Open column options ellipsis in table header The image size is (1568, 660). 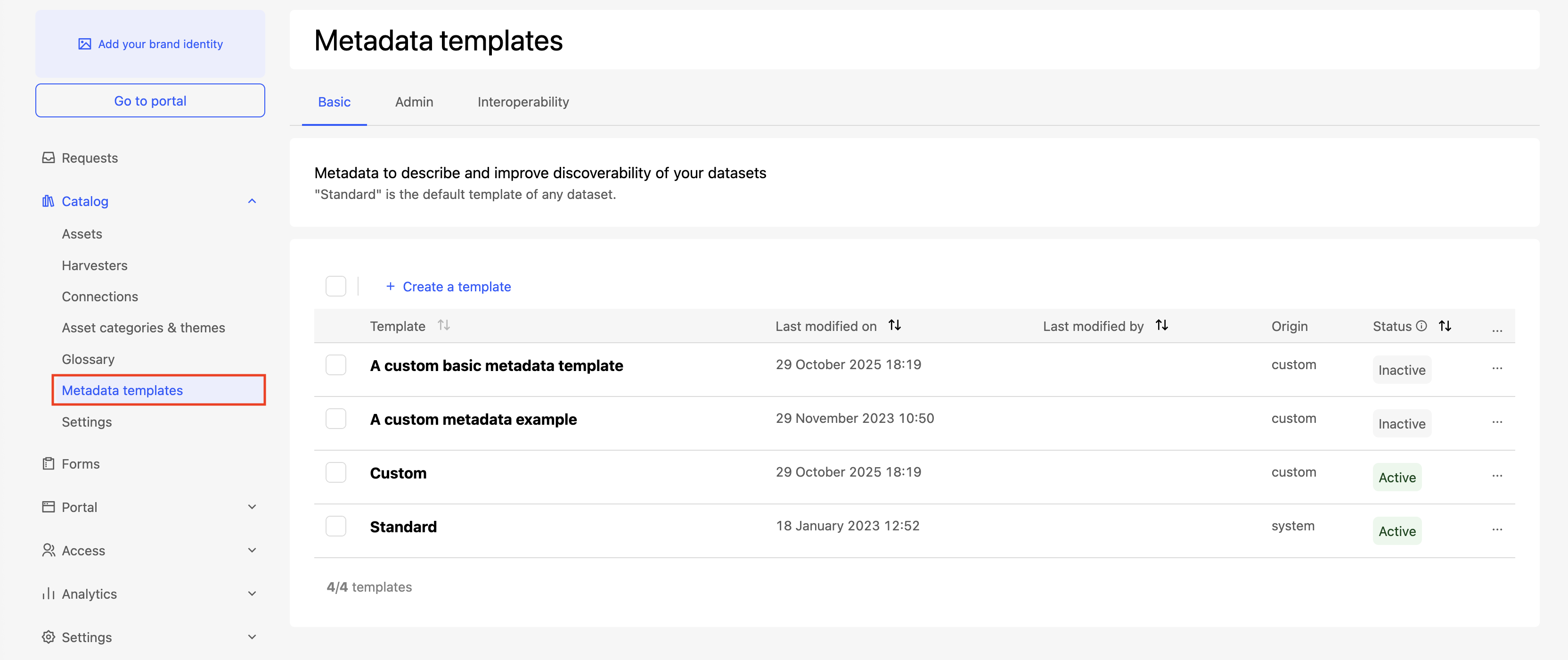pyautogui.click(x=1497, y=330)
